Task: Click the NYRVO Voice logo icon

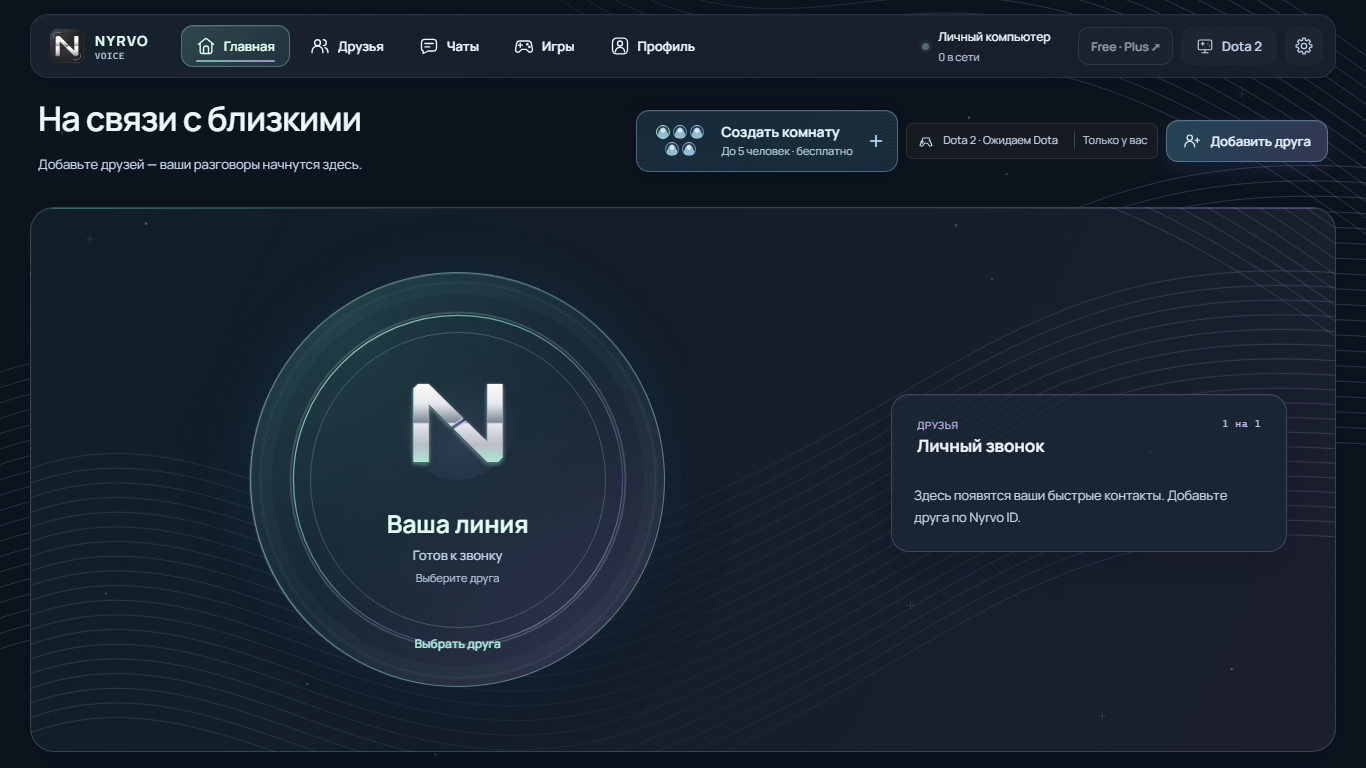Action: [67, 46]
